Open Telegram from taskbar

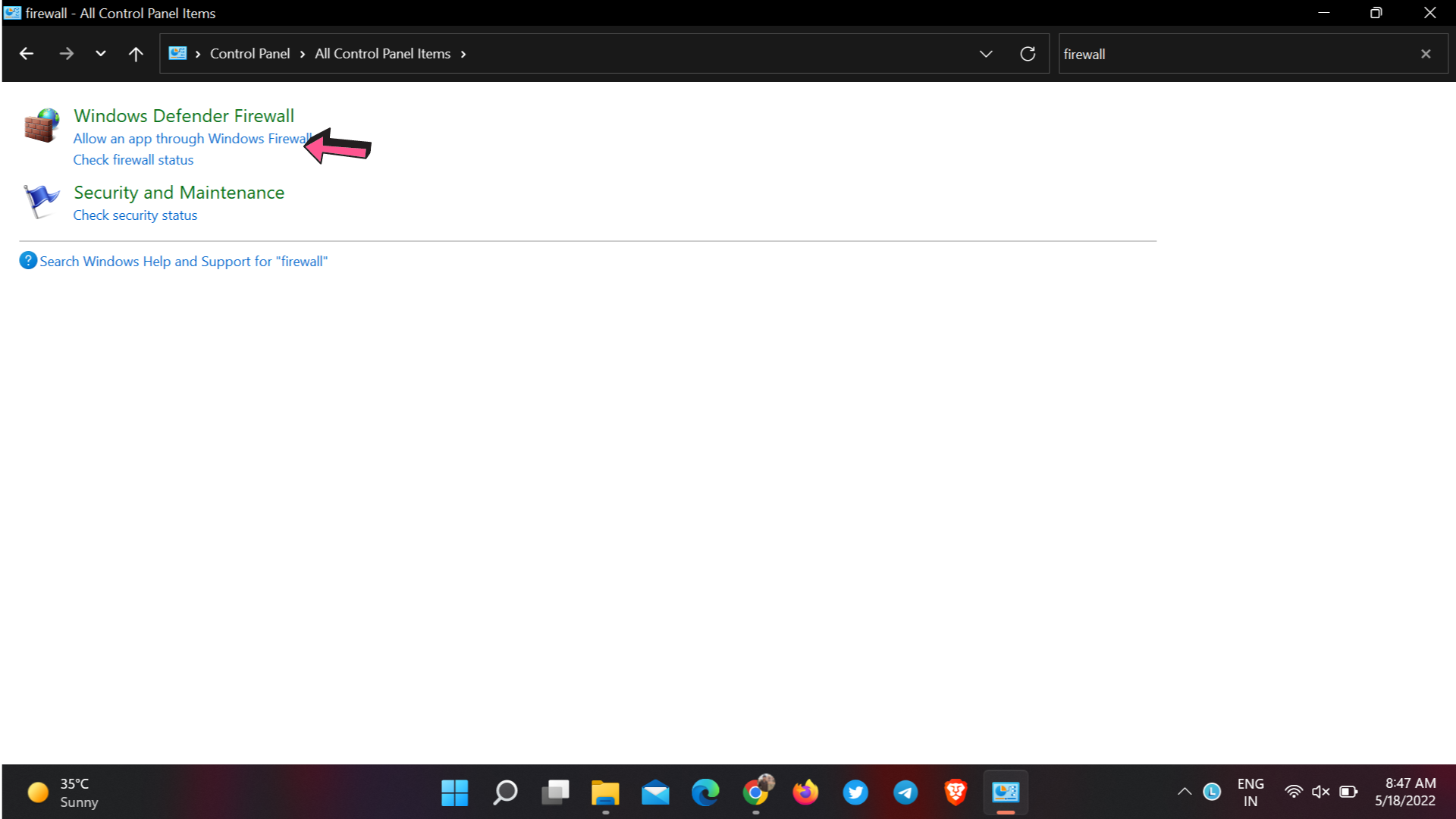coord(906,792)
